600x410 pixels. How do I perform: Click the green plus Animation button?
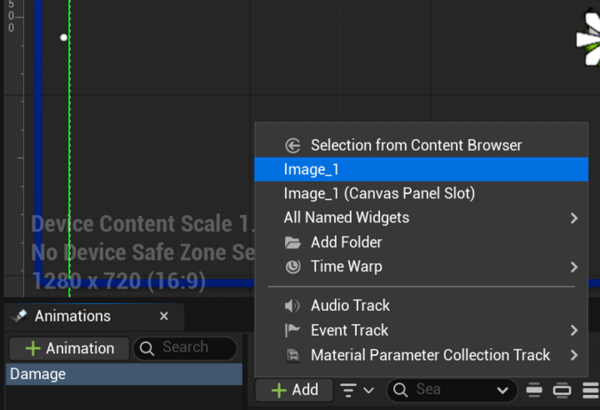click(x=69, y=348)
